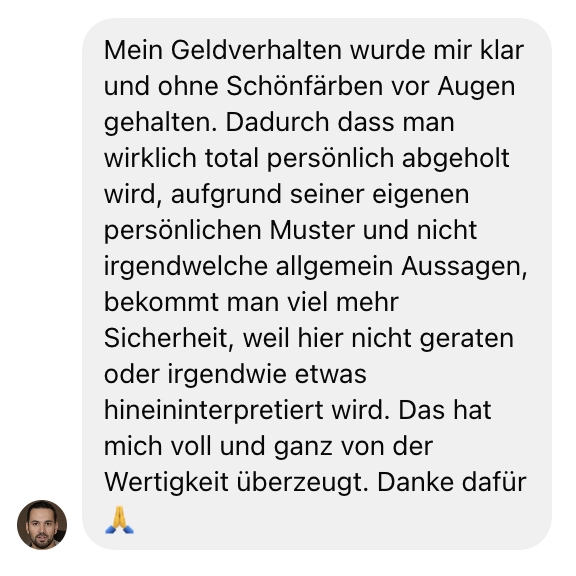The width and height of the screenshot is (576, 576).
Task: Select the word "persönlich" before "abgeholt"
Action: coord(330,159)
